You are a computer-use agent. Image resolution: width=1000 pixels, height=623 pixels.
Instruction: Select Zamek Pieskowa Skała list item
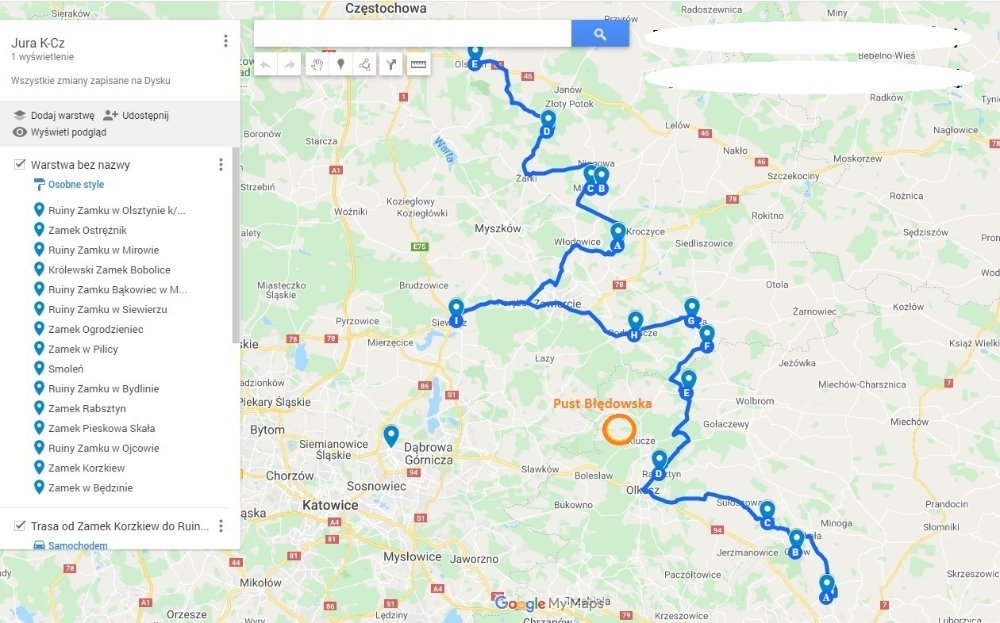pos(101,428)
